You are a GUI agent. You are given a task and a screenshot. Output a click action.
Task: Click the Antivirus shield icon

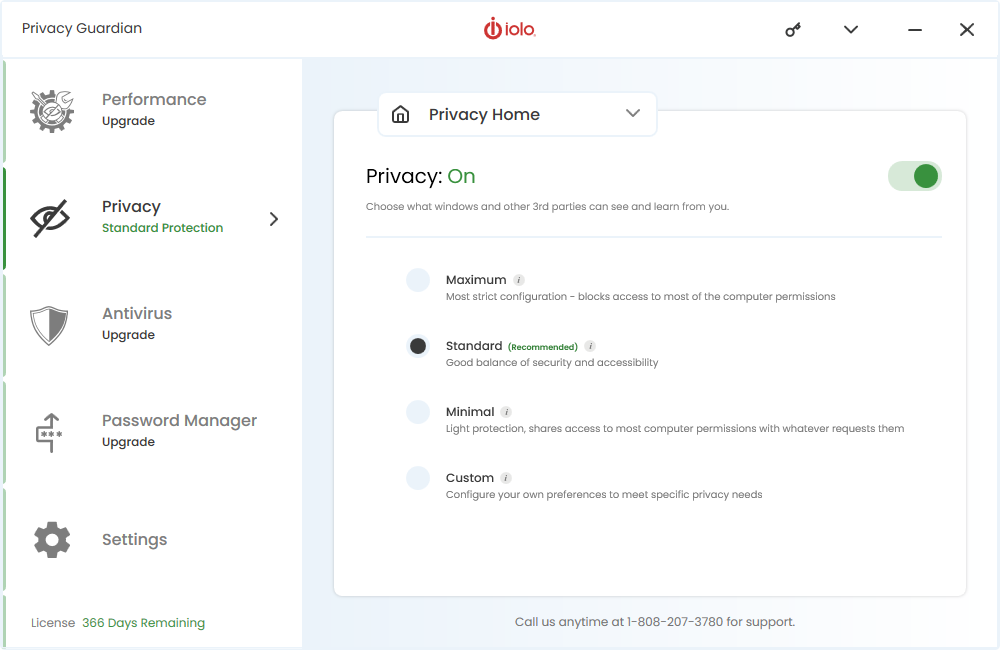49,325
